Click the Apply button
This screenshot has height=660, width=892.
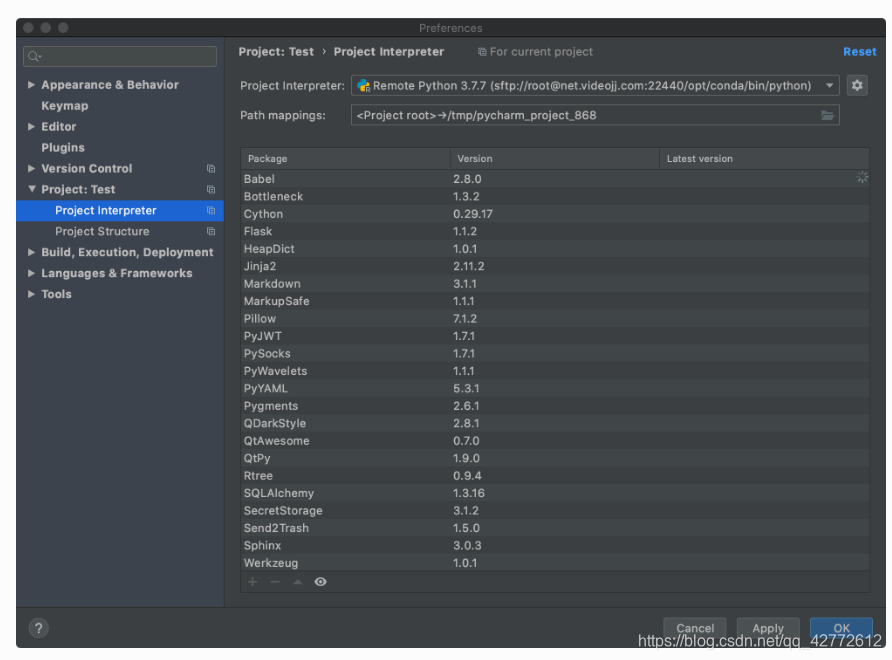(768, 628)
